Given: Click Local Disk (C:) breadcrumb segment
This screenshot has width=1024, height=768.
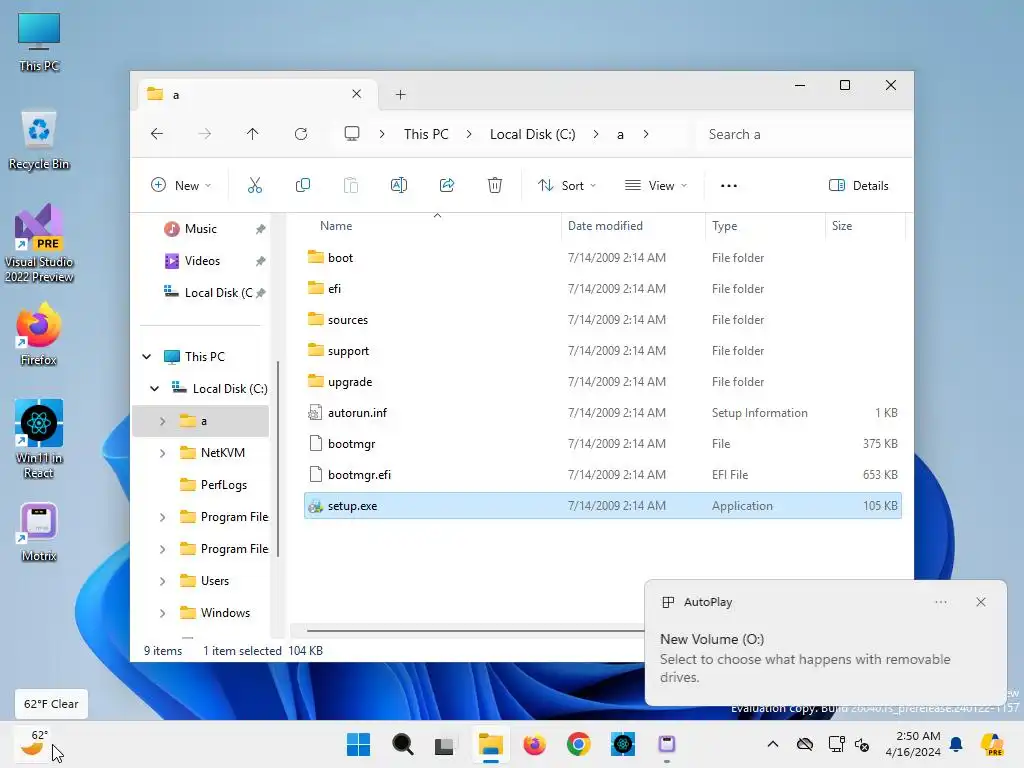Looking at the screenshot, I should (532, 134).
